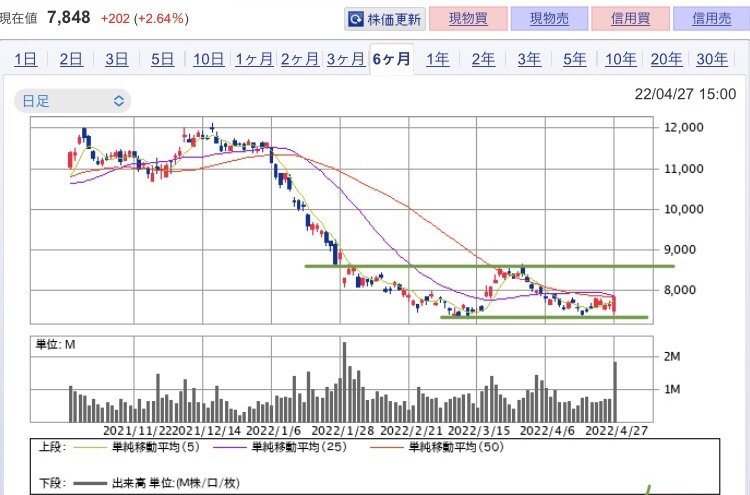The image size is (750, 495).
Task: Select the 3ヶ月 chart range
Action: coord(346,59)
